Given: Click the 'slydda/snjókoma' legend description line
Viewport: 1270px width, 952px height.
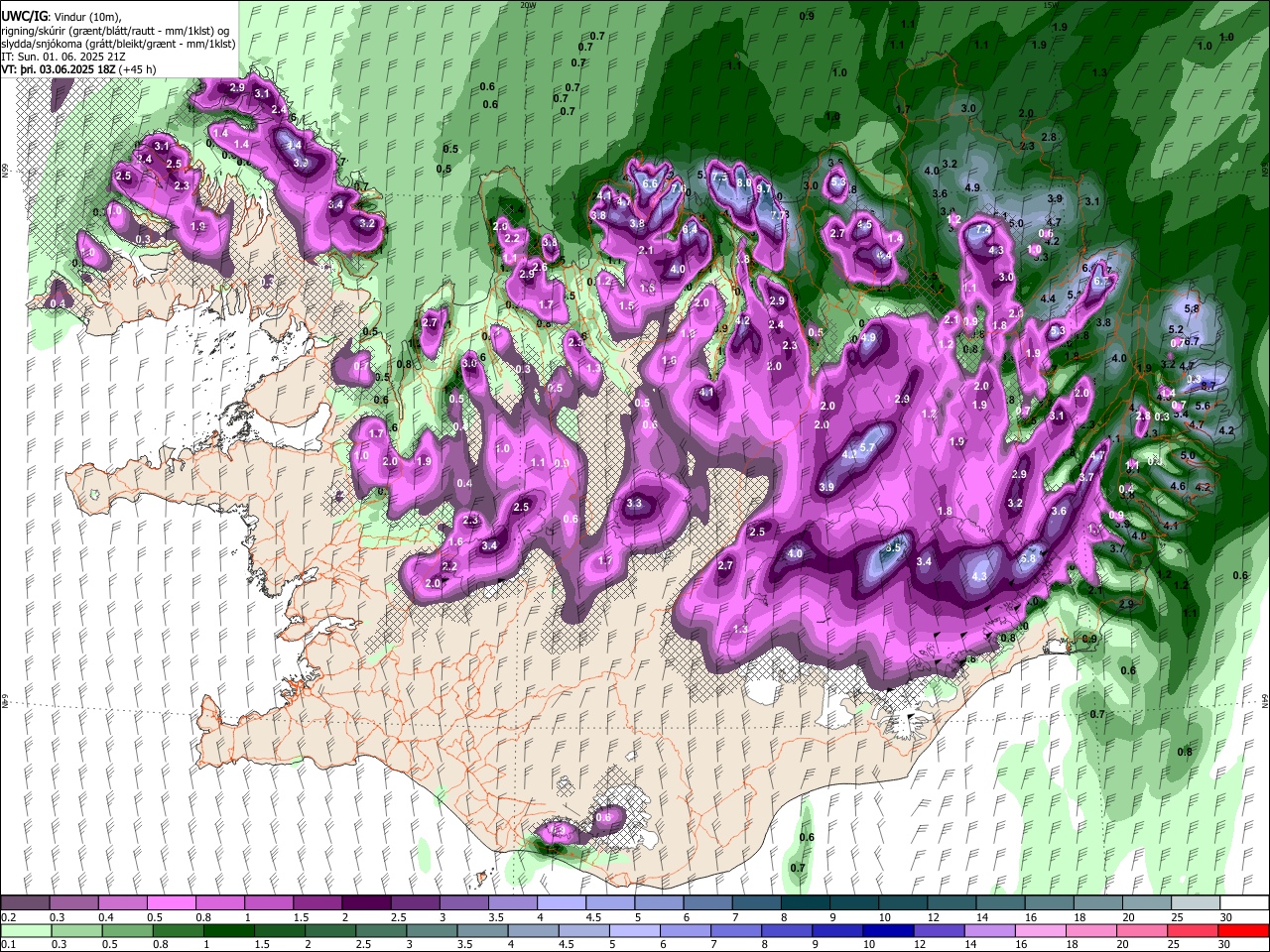Looking at the screenshot, I should click(118, 44).
